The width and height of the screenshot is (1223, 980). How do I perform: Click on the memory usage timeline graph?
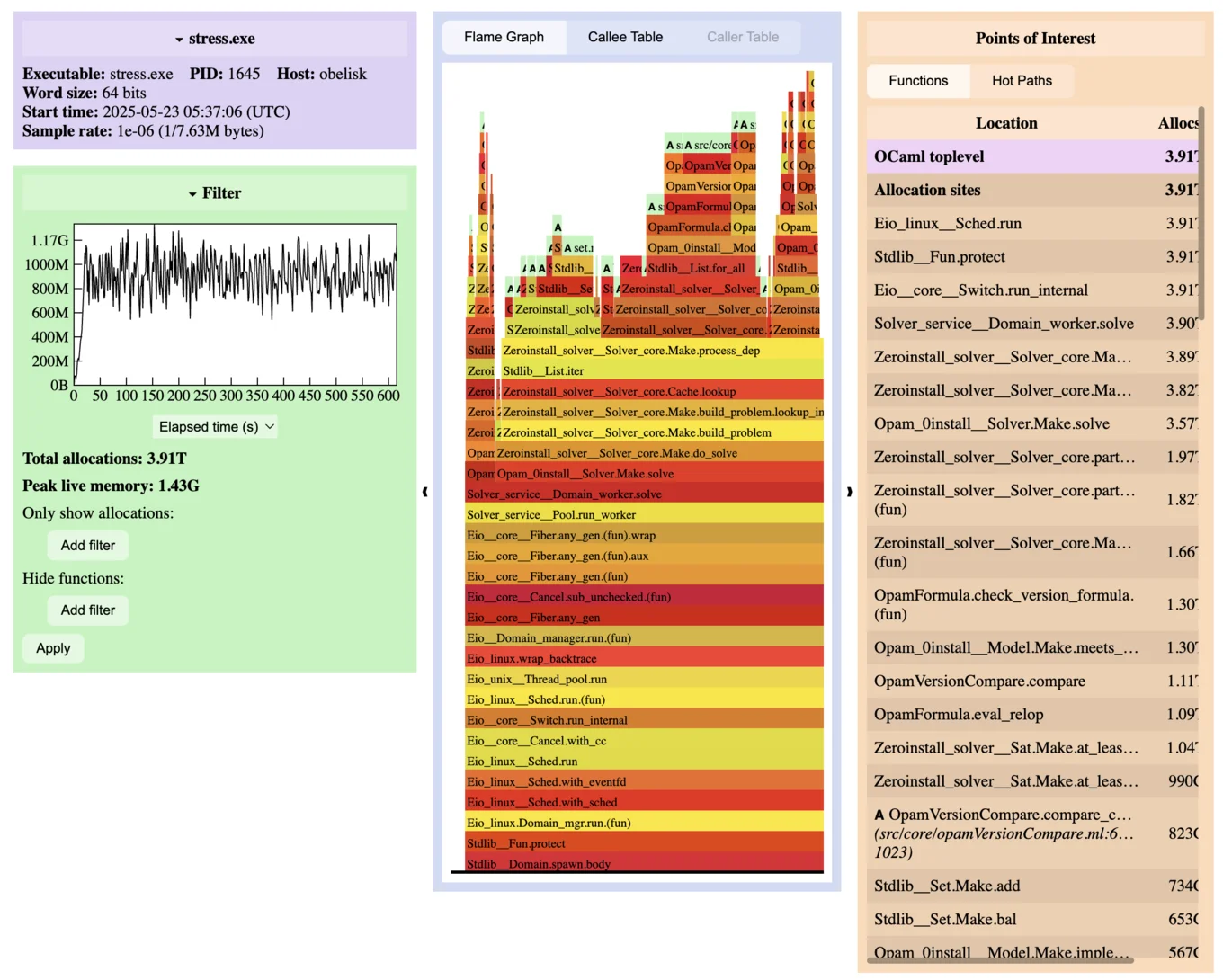pos(236,303)
